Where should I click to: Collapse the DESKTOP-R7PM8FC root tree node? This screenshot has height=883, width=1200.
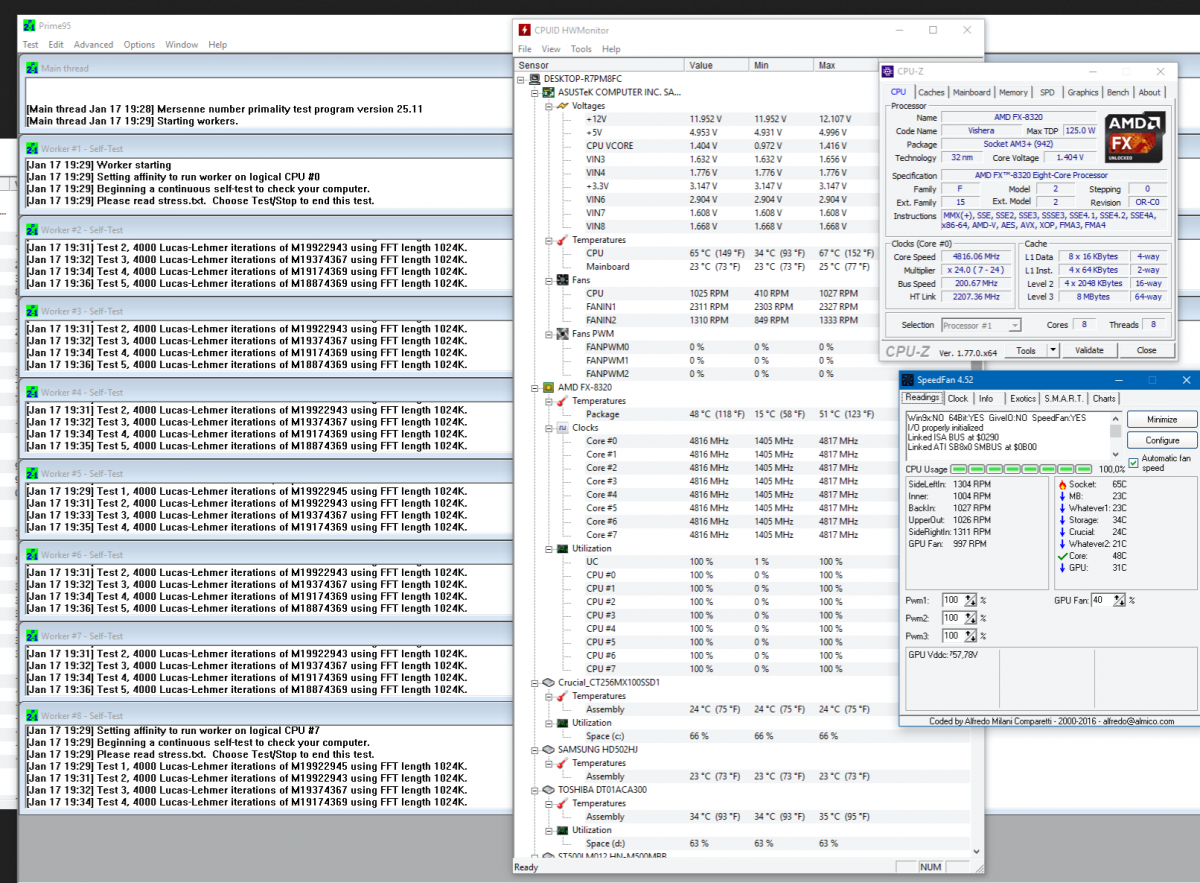(521, 78)
